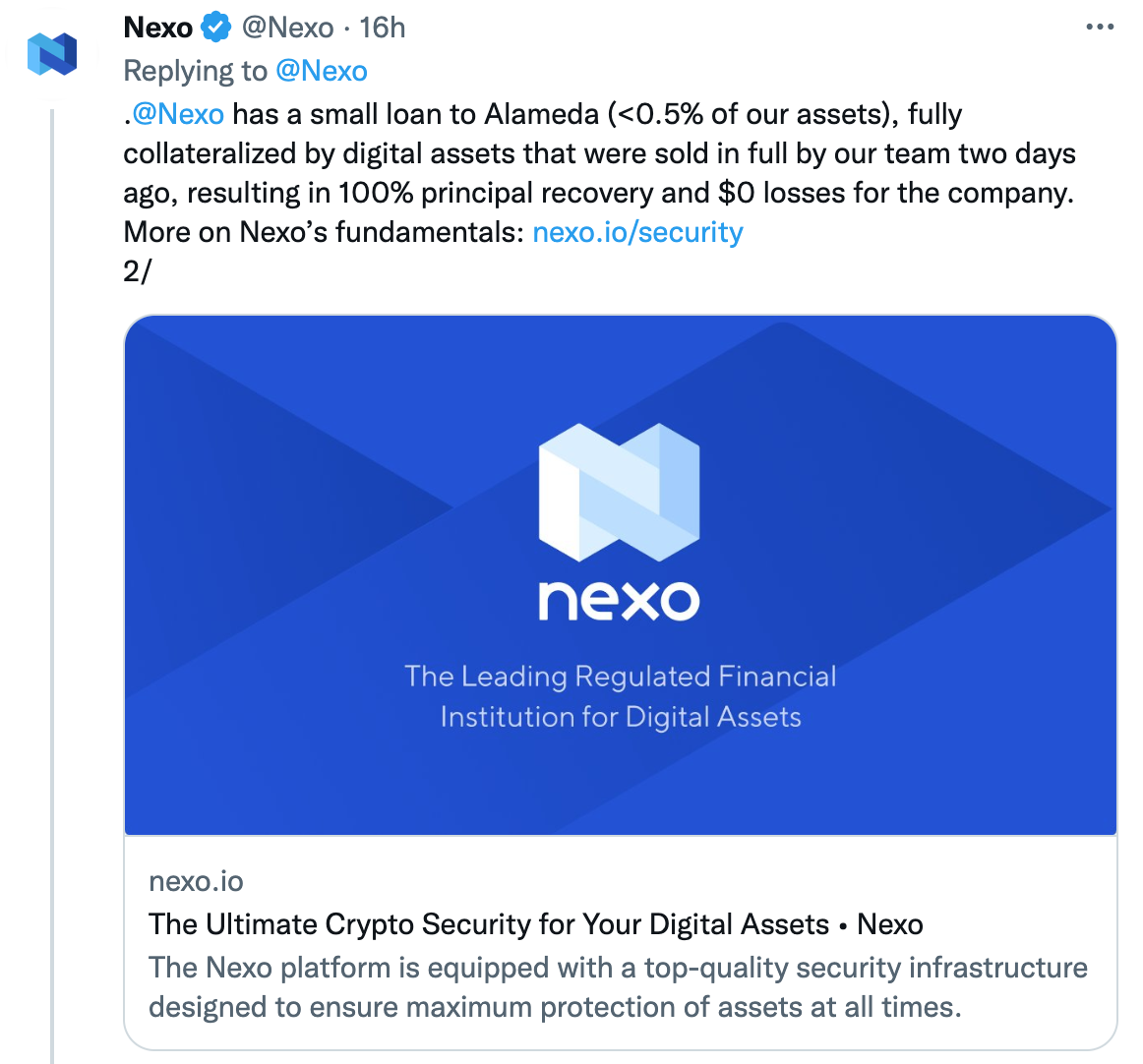Open 'The Ultimate Crypto Security' card title
Viewport: 1143px width, 1064px height.
[x=536, y=923]
